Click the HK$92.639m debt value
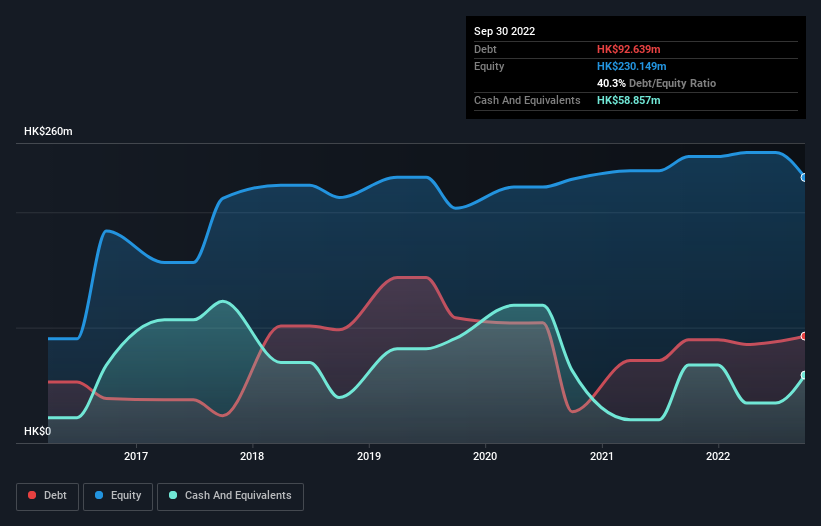 pyautogui.click(x=628, y=49)
